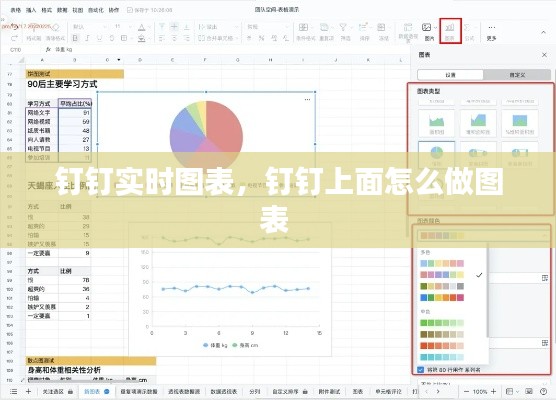Click the merge cells (合并单元格) button

[x=218, y=38]
